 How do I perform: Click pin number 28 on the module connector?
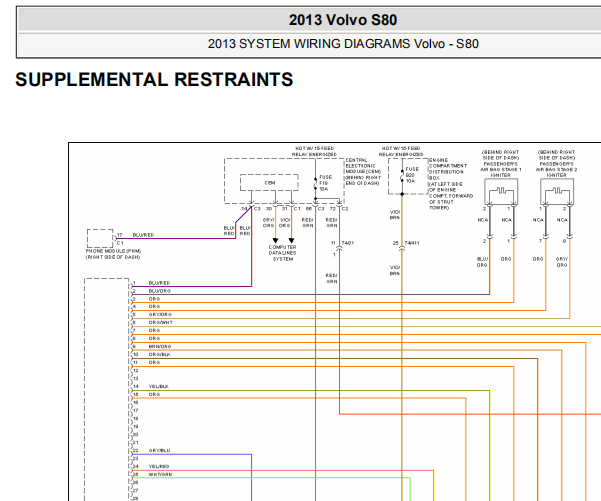coord(135,498)
